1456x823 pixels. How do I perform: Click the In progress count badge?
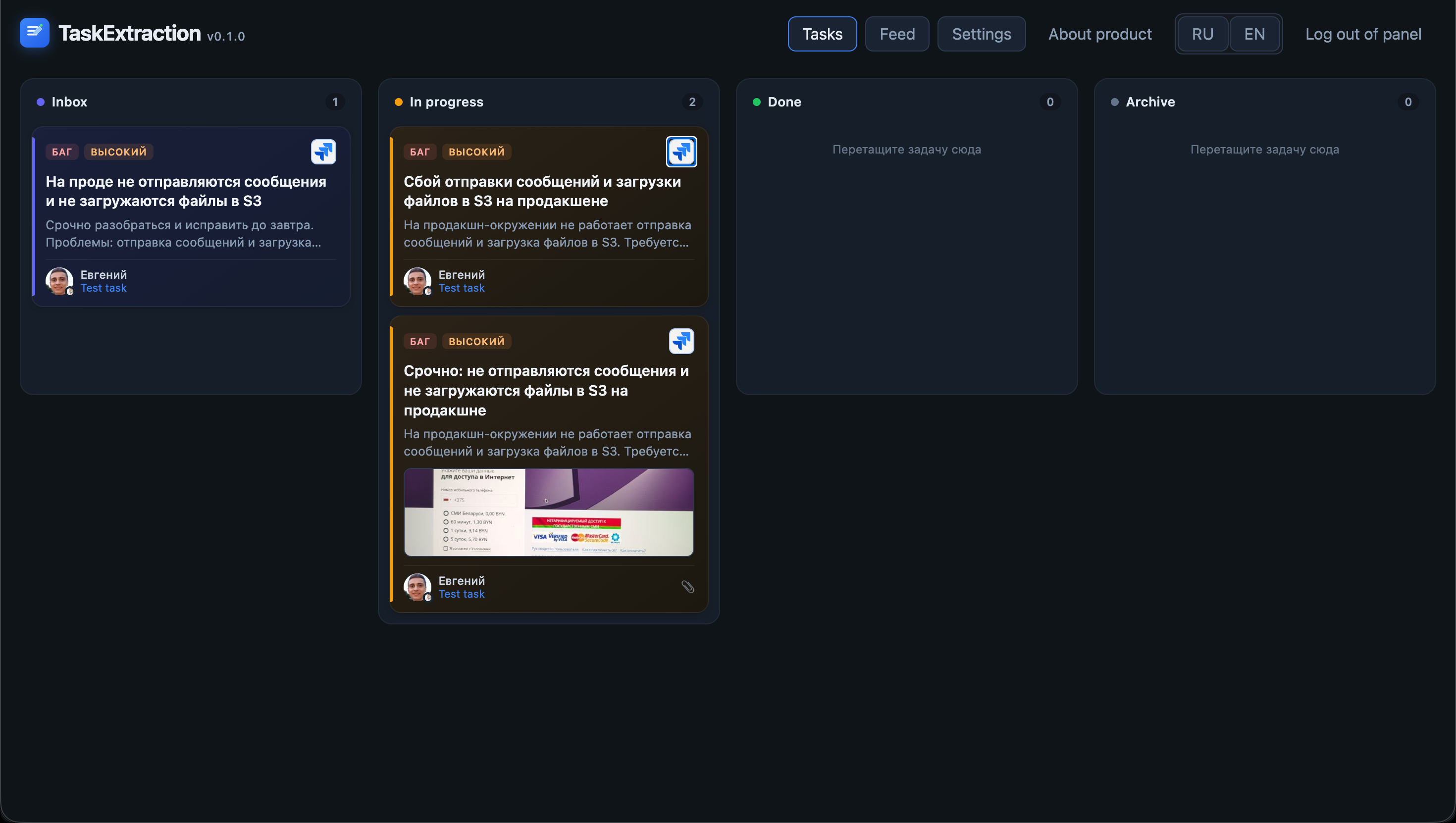(x=692, y=102)
